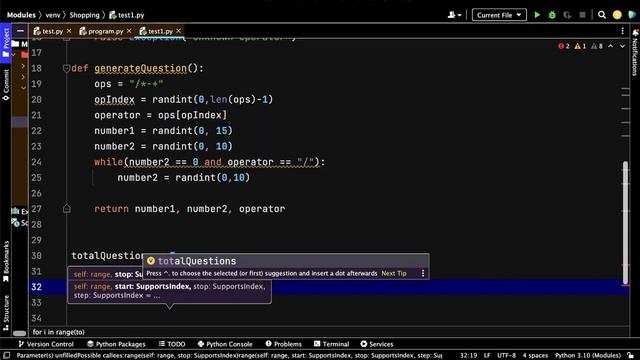Close the test1.py tab
The height and width of the screenshot is (360, 640).
click(178, 31)
